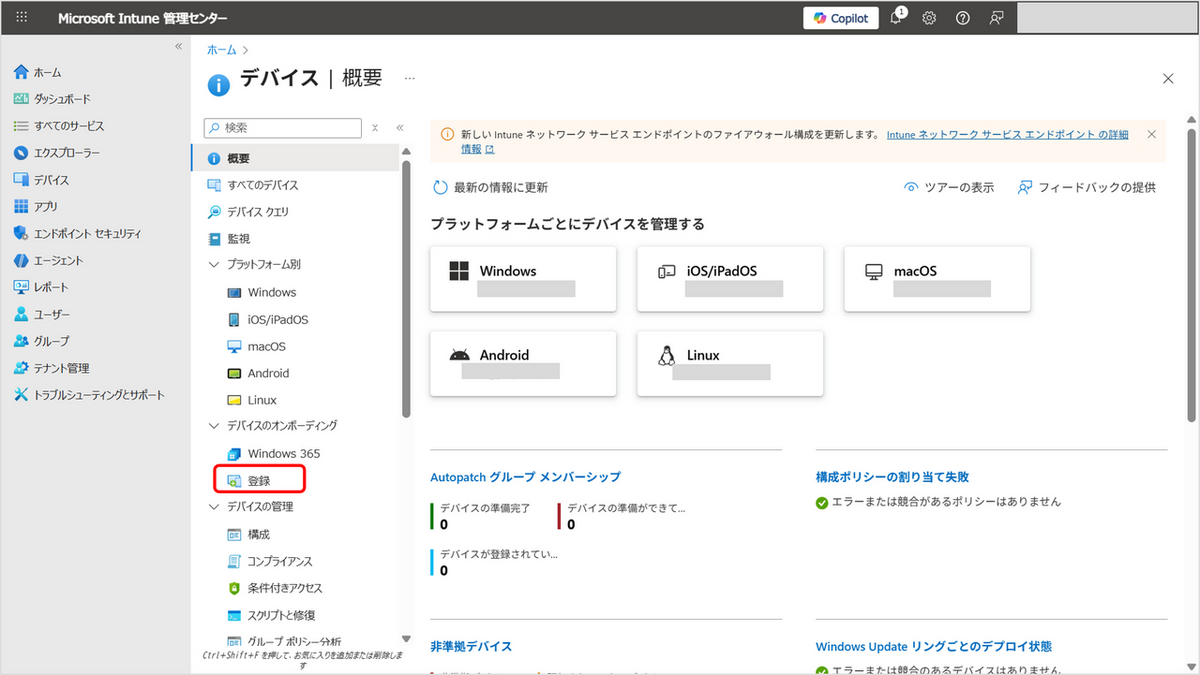
Task: Dismiss the firewall notification banner
Action: point(1151,134)
